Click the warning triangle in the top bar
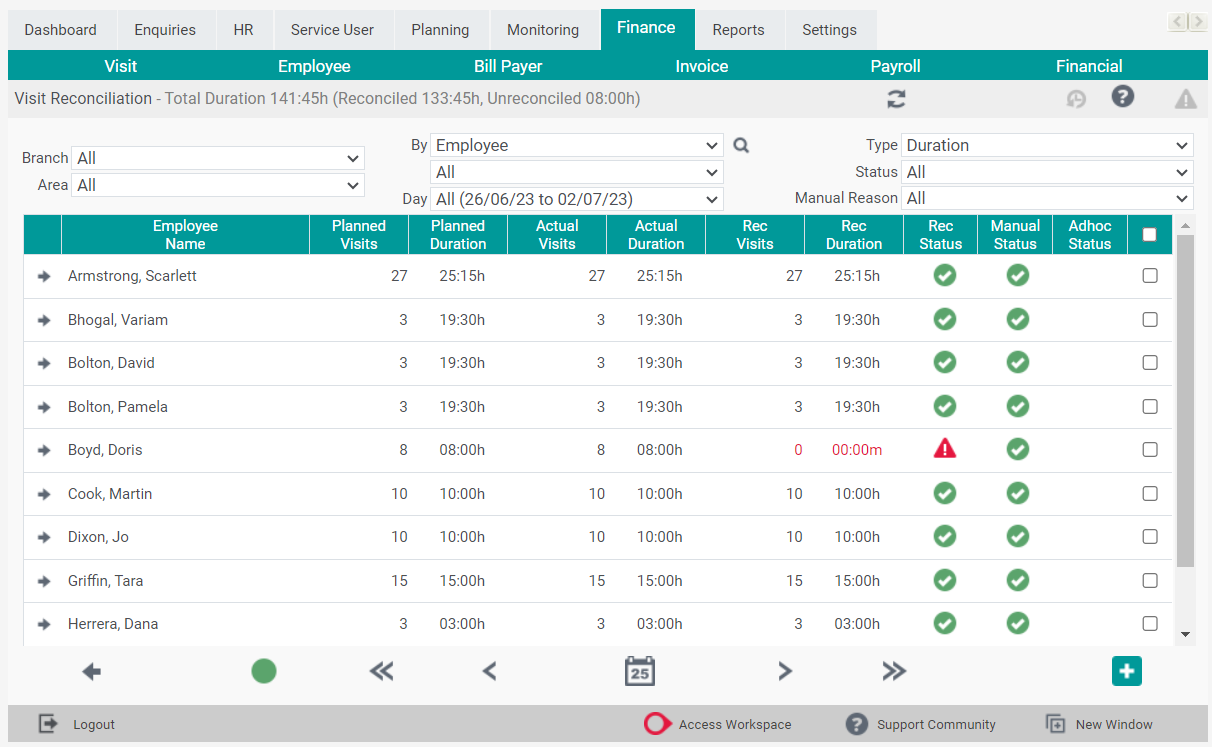This screenshot has width=1212, height=747. click(x=1186, y=99)
